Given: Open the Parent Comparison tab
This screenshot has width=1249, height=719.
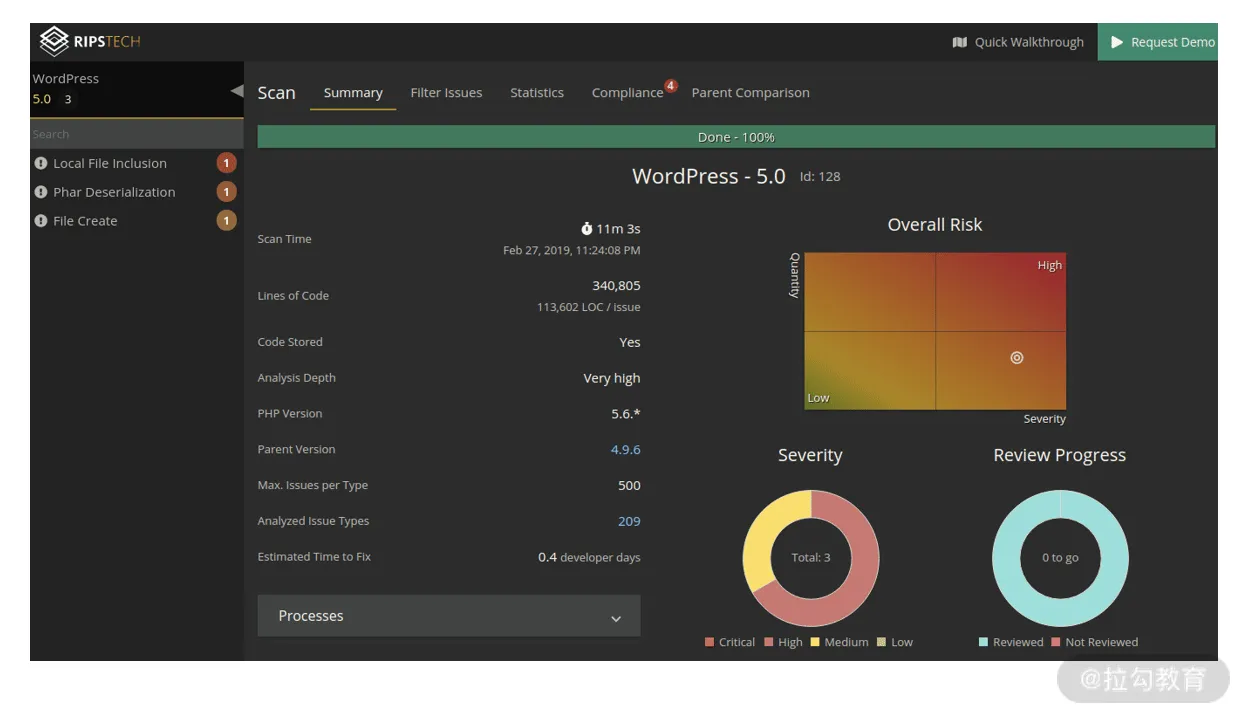Looking at the screenshot, I should click(751, 93).
